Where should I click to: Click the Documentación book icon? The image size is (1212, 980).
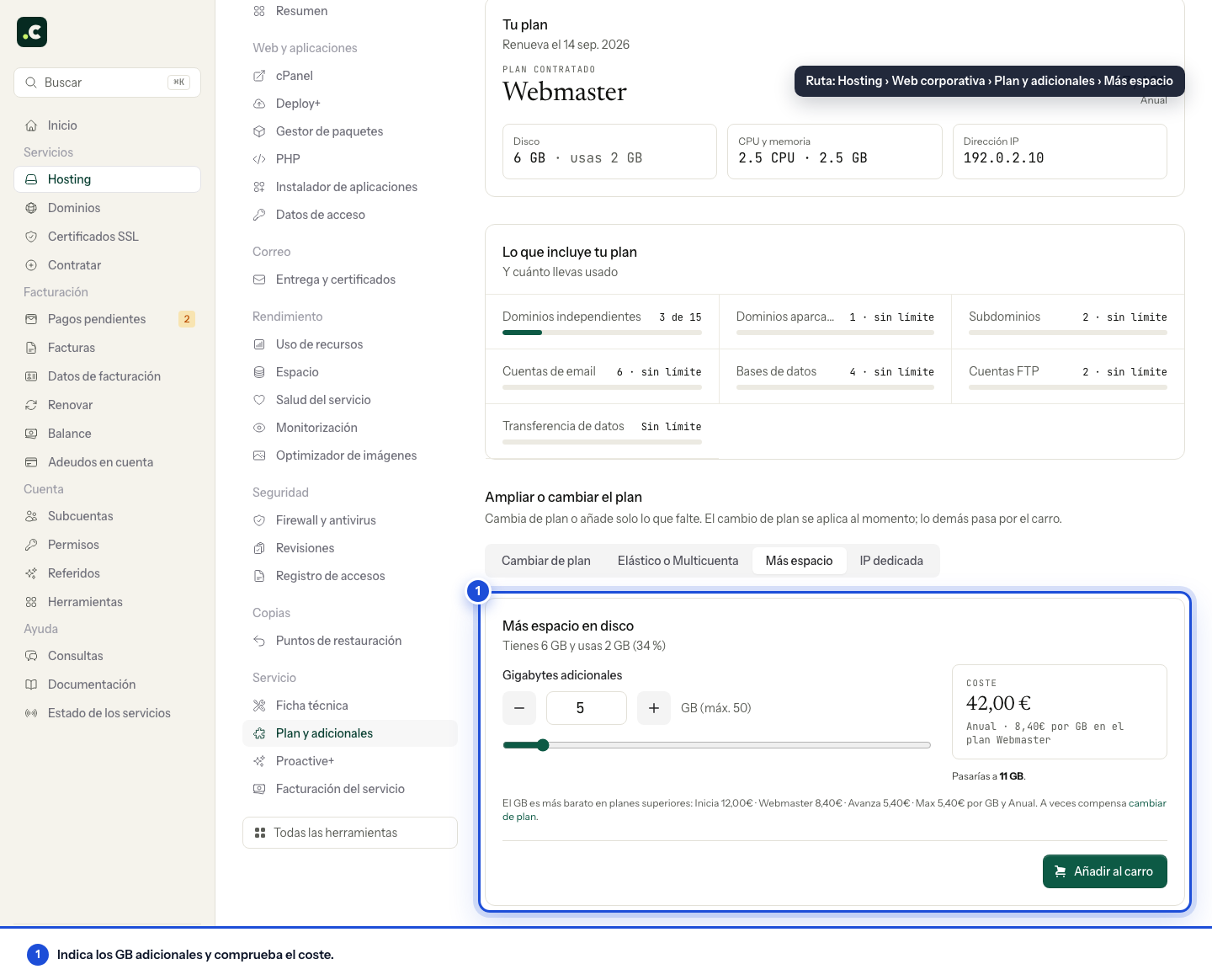pos(31,684)
